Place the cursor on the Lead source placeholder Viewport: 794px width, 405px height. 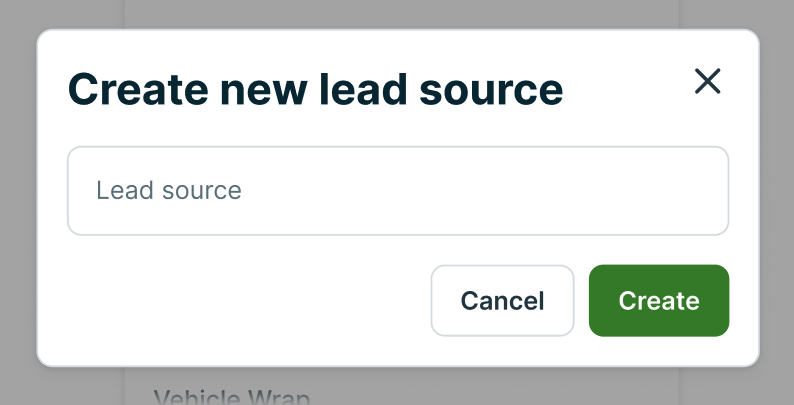tap(169, 191)
